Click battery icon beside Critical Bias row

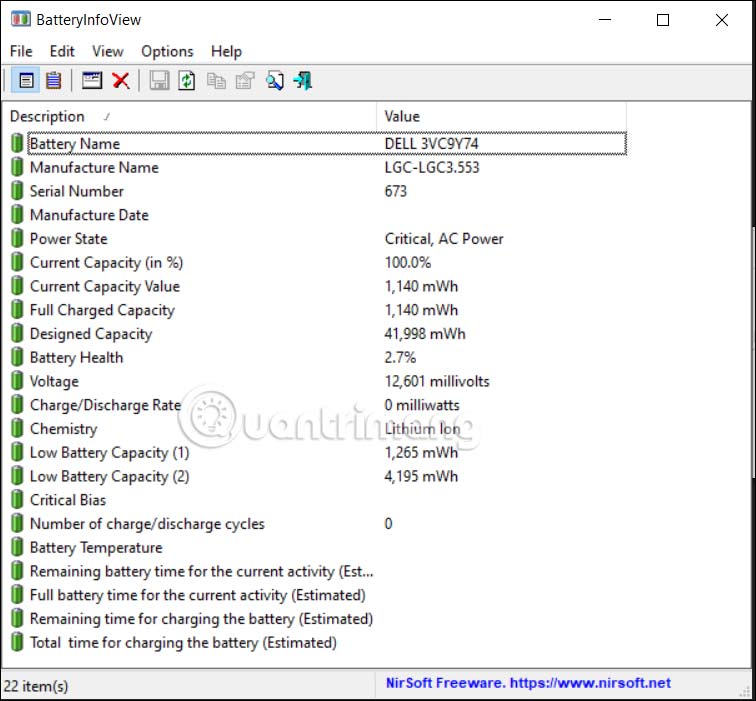point(17,500)
